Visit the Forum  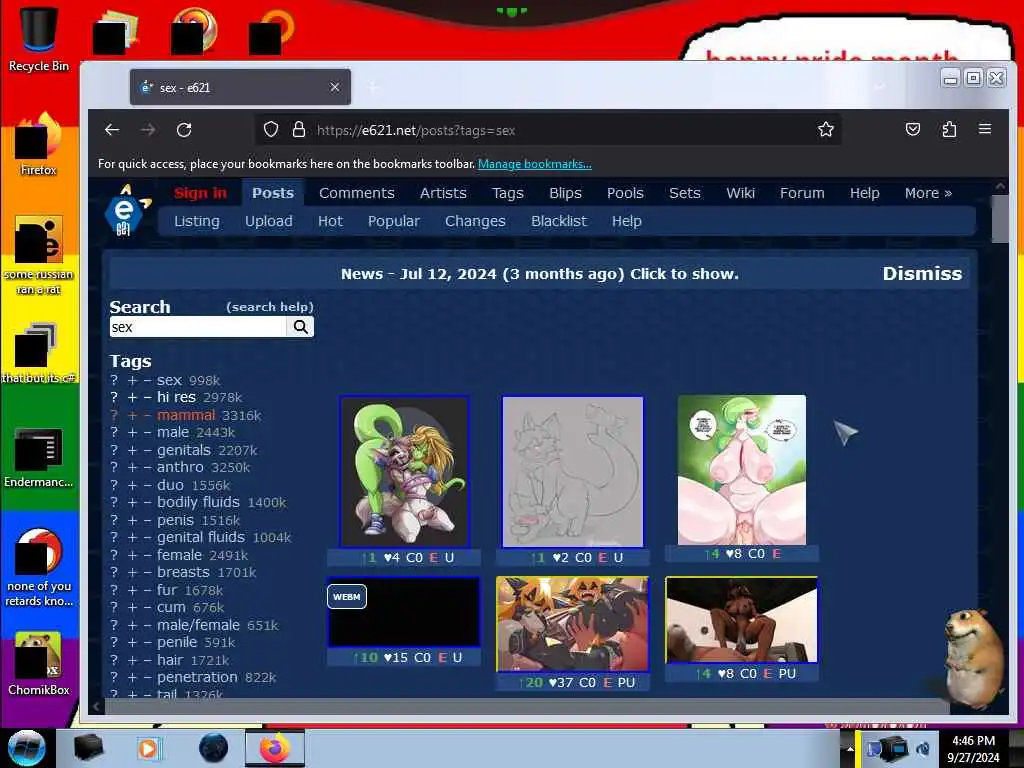pyautogui.click(x=802, y=193)
